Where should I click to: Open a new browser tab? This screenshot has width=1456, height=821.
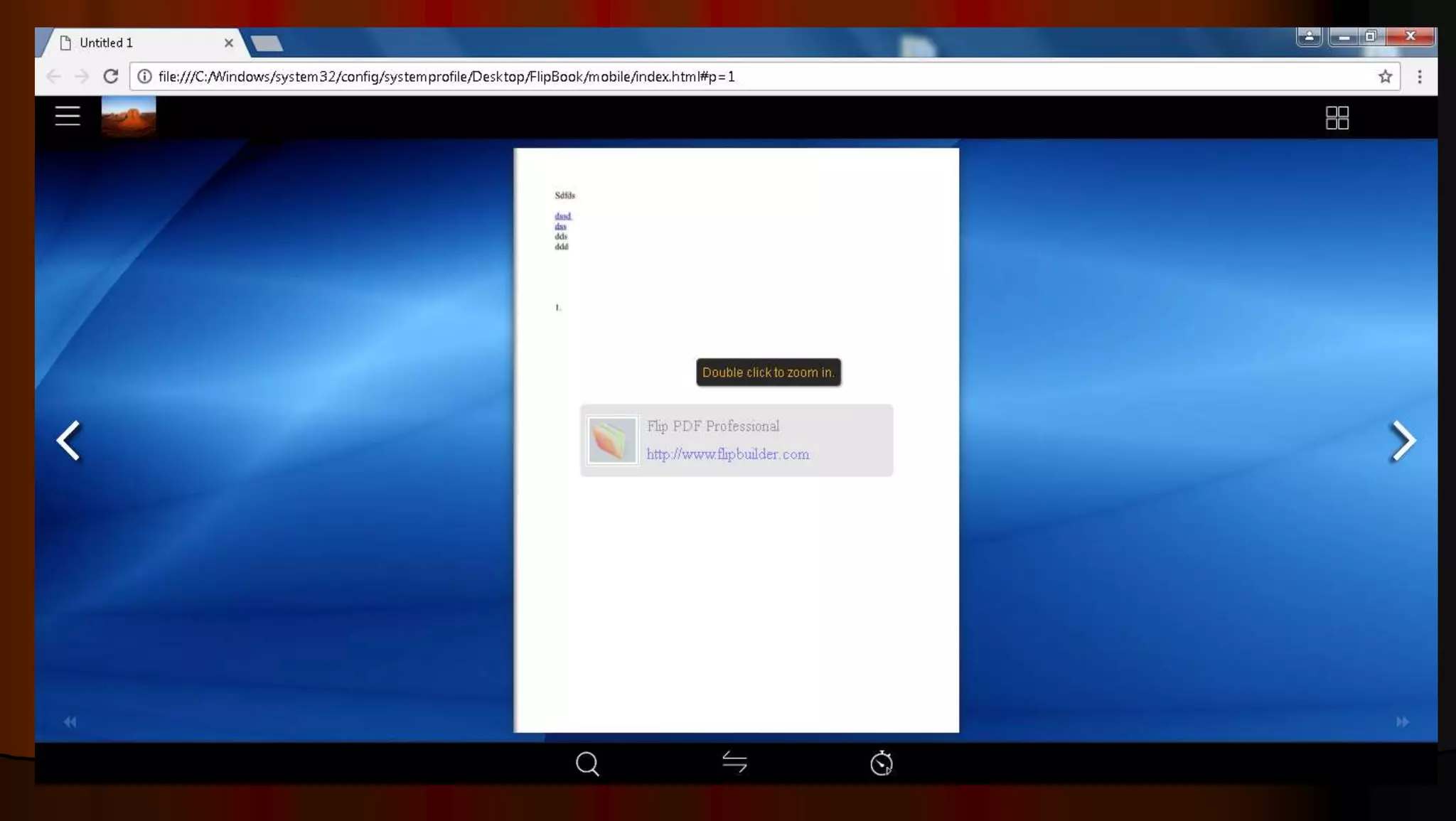coord(267,43)
